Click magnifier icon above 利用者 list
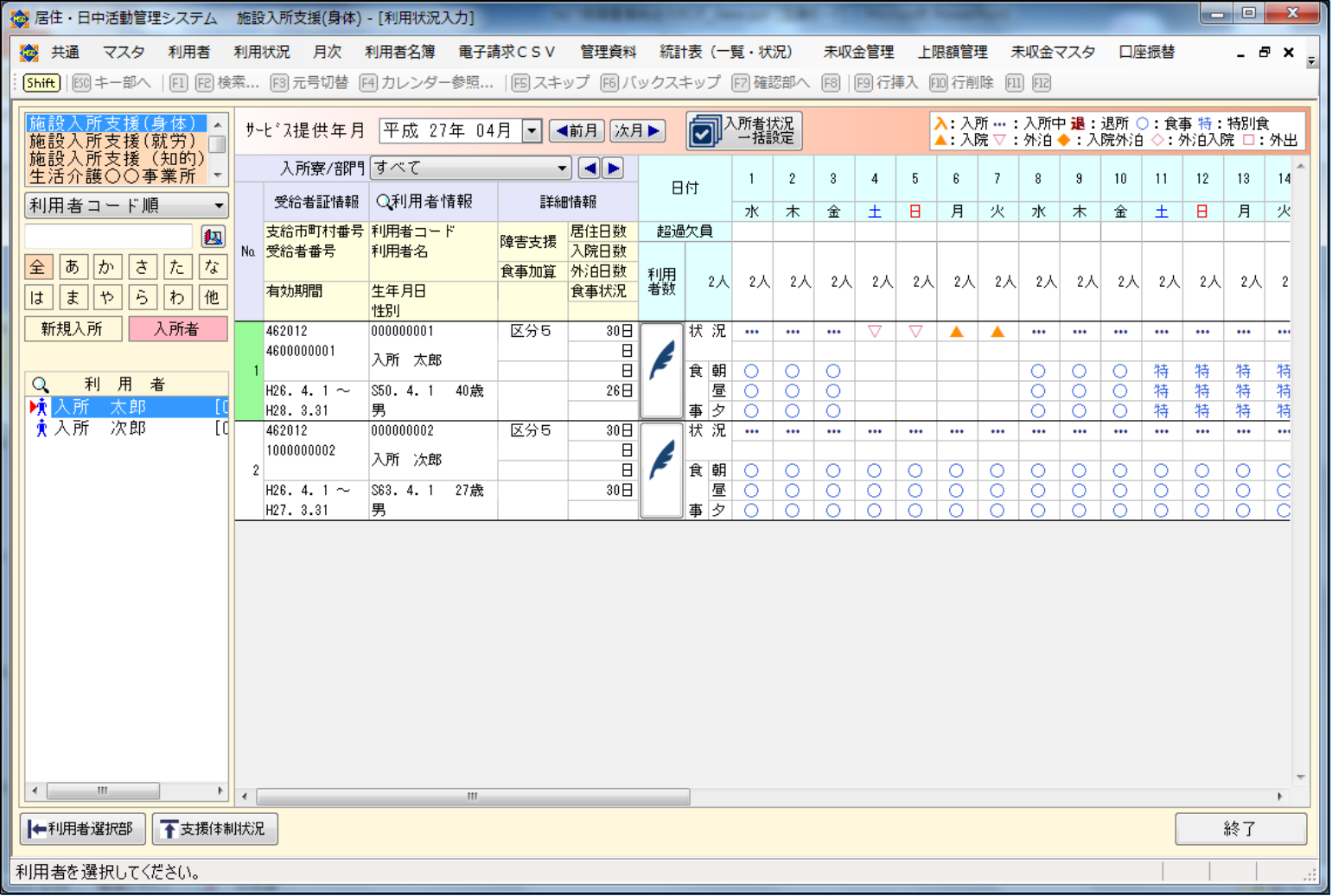1332x896 pixels. coord(40,384)
